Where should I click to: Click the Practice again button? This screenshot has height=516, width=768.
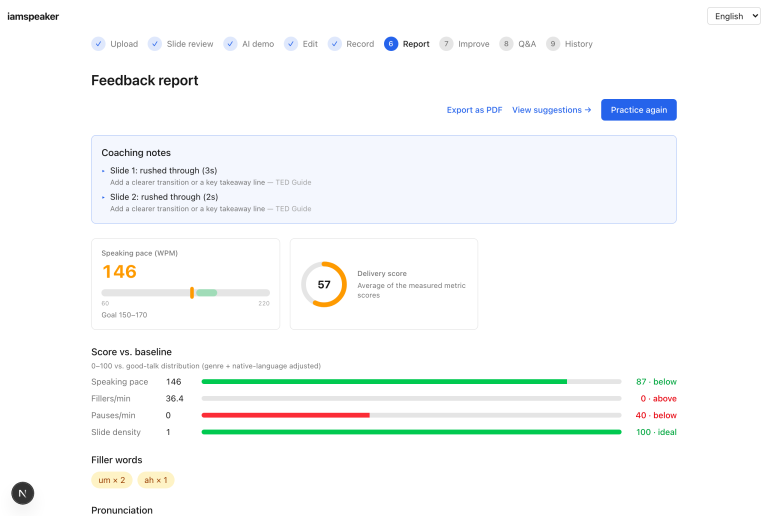point(639,110)
